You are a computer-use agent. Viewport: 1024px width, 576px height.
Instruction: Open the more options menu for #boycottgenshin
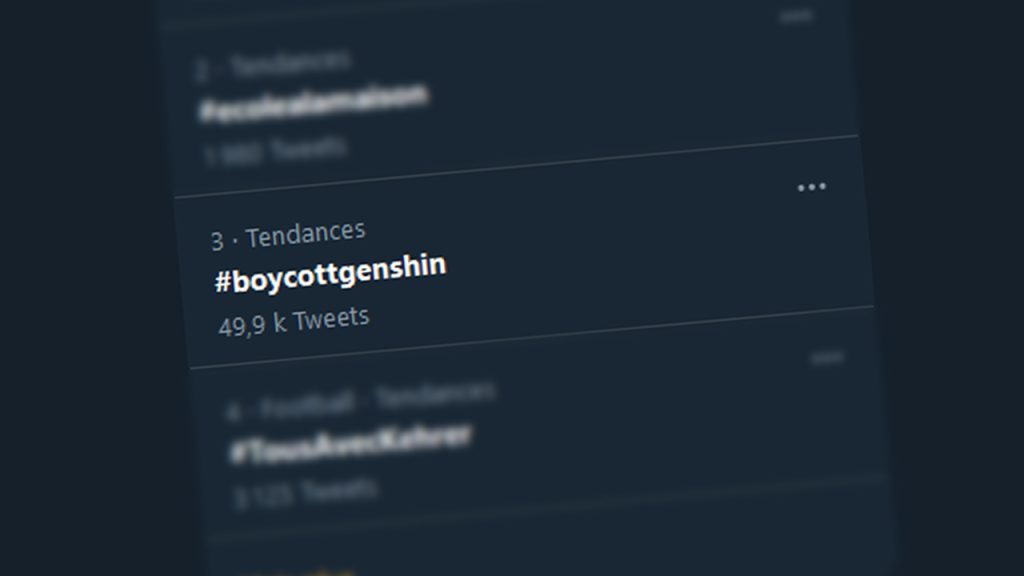point(810,186)
